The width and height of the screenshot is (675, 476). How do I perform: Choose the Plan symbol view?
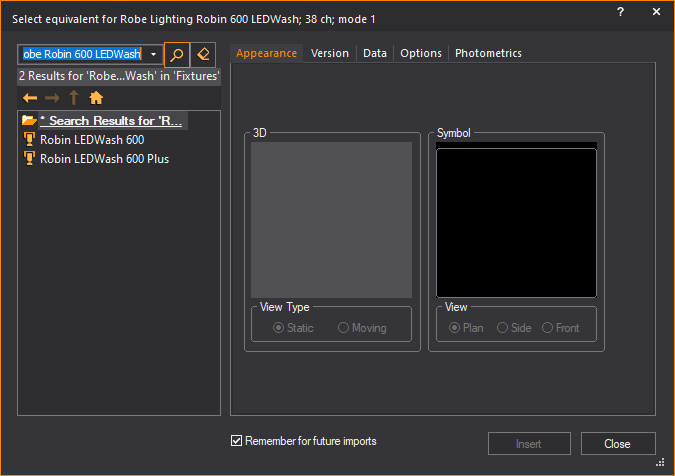466,328
